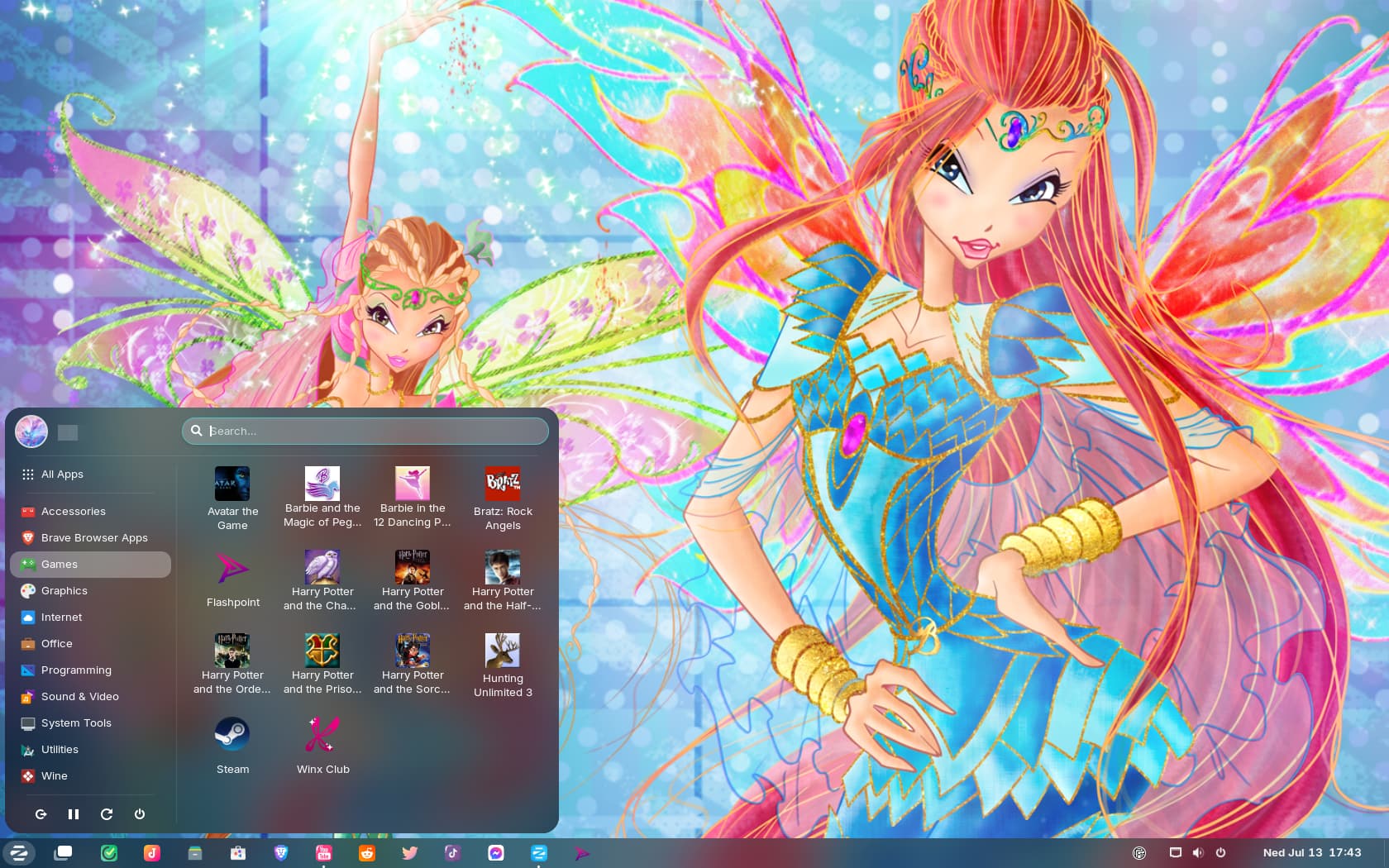The height and width of the screenshot is (868, 1389).
Task: Open user avatar in menu header
Action: [x=31, y=432]
